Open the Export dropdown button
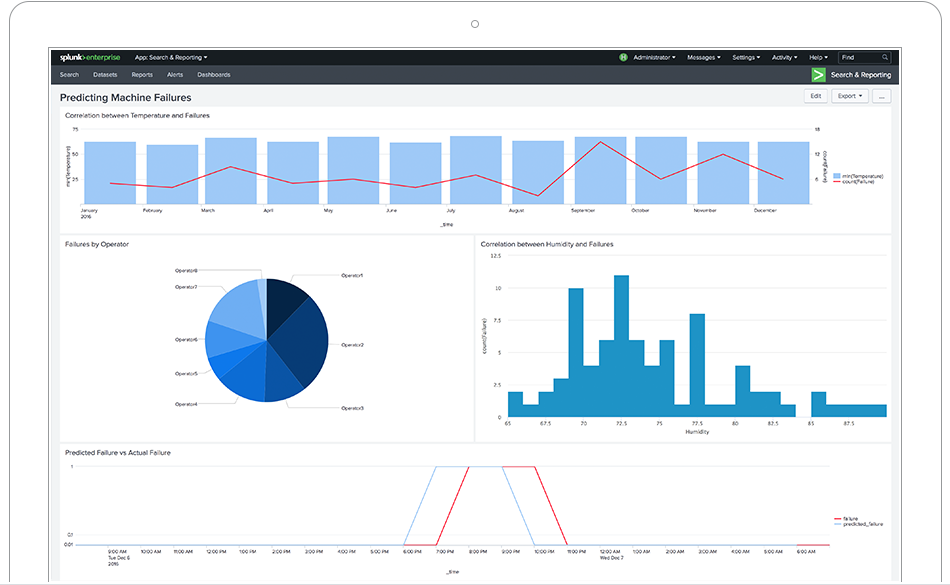 tap(850, 96)
